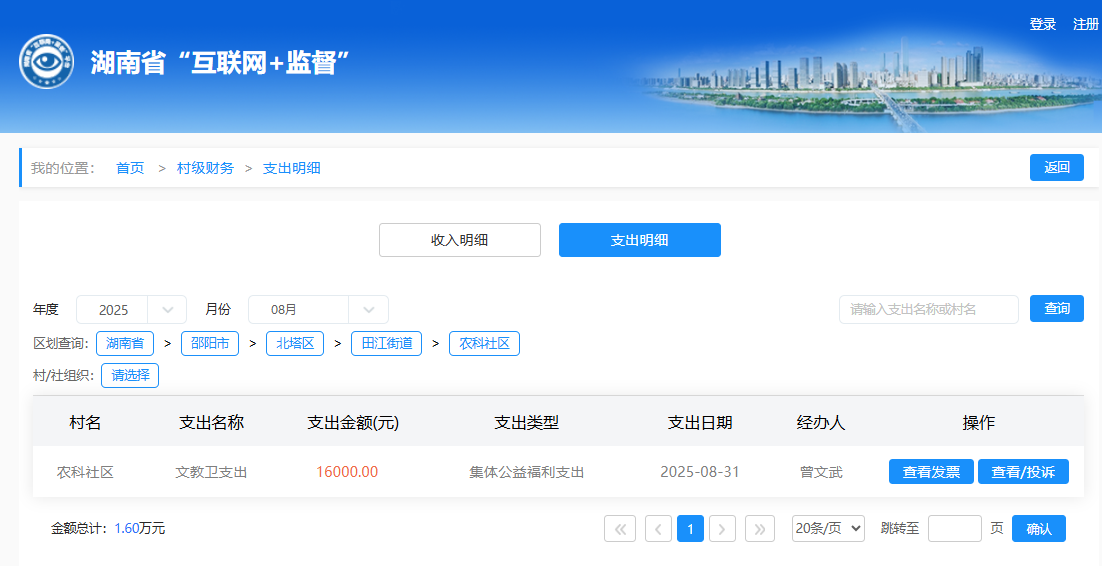The image size is (1102, 566).
Task: Open the 登录 link
Action: point(1043,24)
